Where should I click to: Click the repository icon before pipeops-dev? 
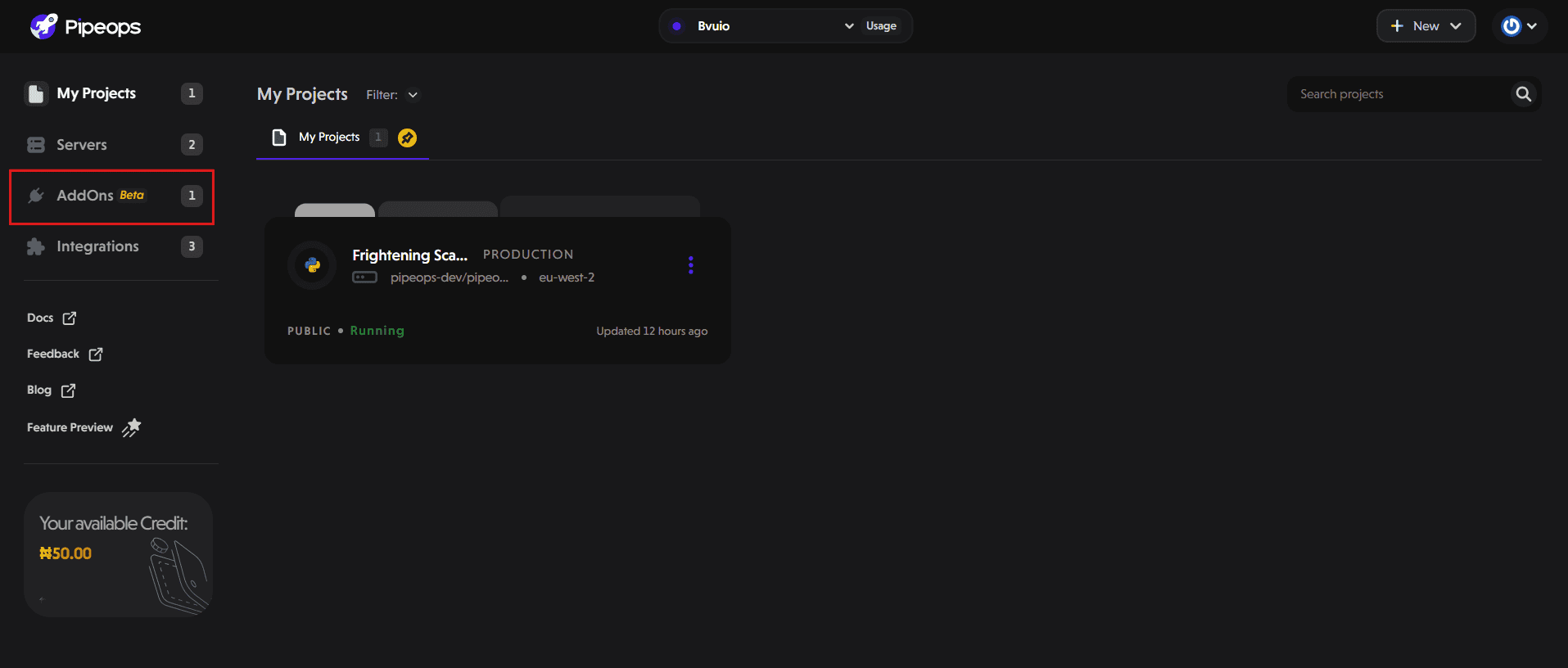tap(364, 278)
